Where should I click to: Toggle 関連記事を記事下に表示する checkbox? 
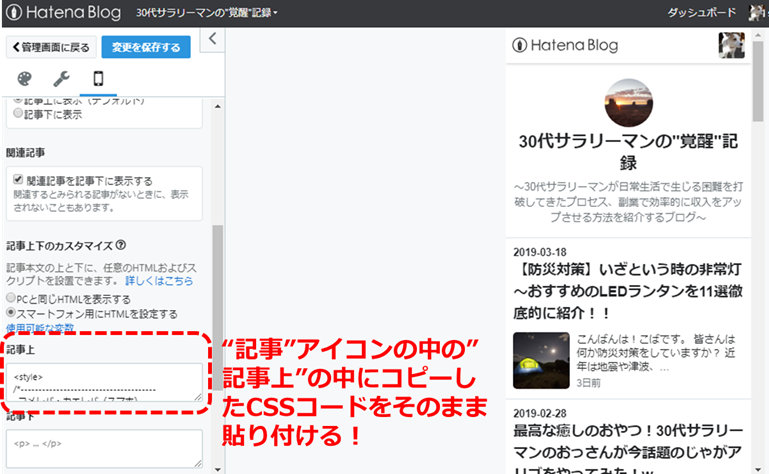tap(18, 179)
